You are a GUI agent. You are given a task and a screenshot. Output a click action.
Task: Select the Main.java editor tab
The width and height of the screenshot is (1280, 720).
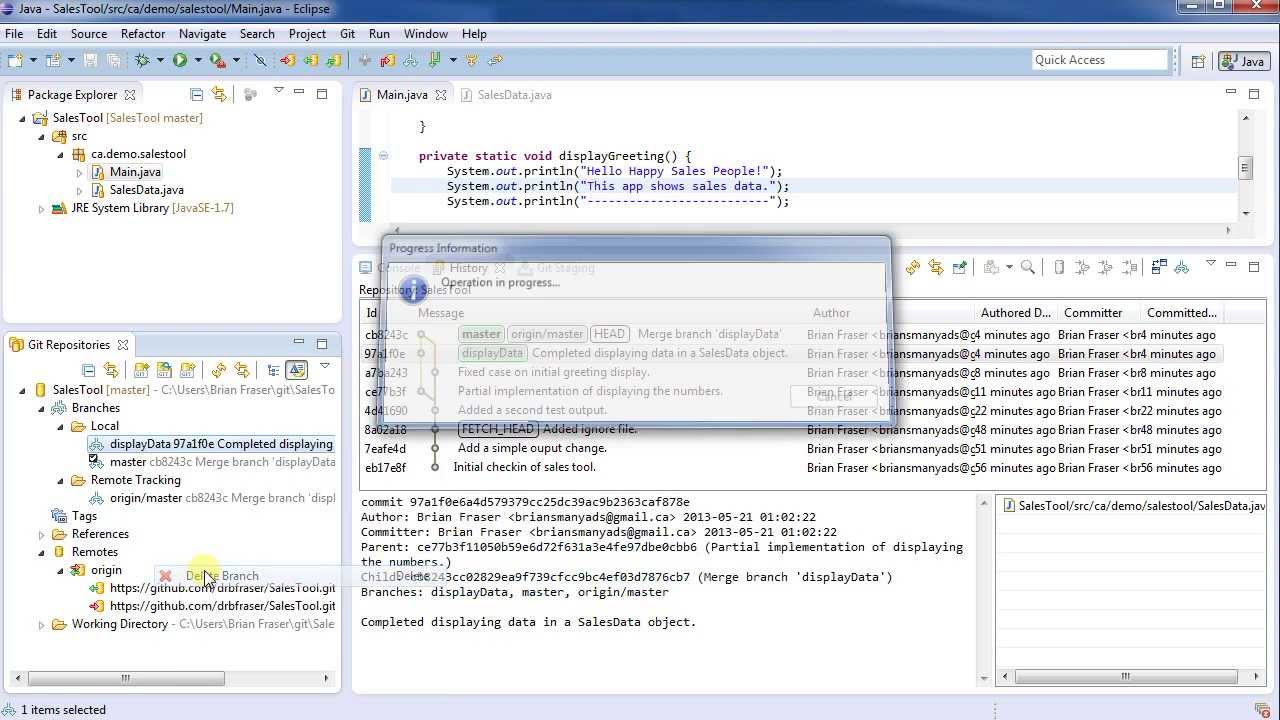pyautogui.click(x=401, y=95)
